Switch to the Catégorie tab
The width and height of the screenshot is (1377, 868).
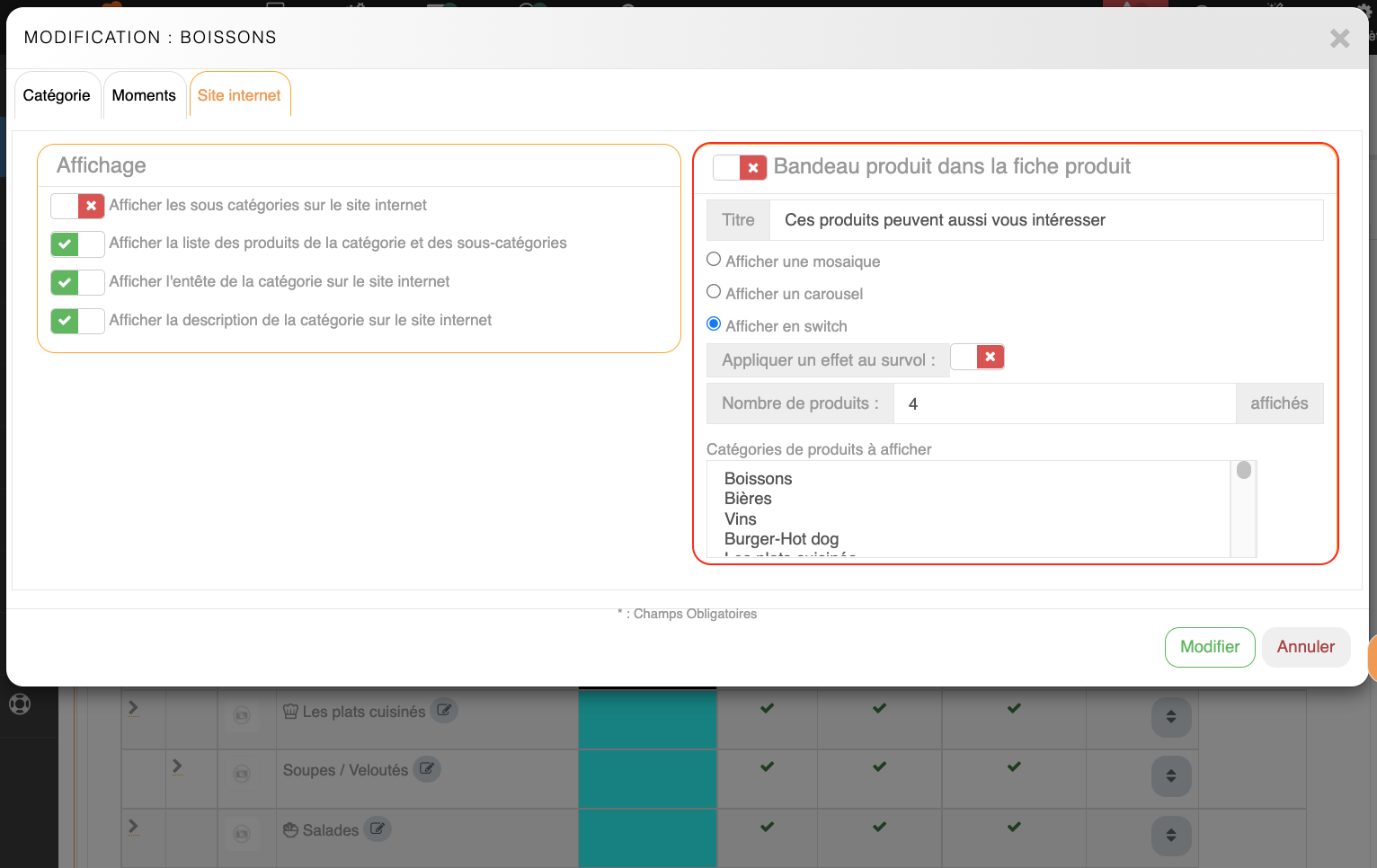(57, 96)
